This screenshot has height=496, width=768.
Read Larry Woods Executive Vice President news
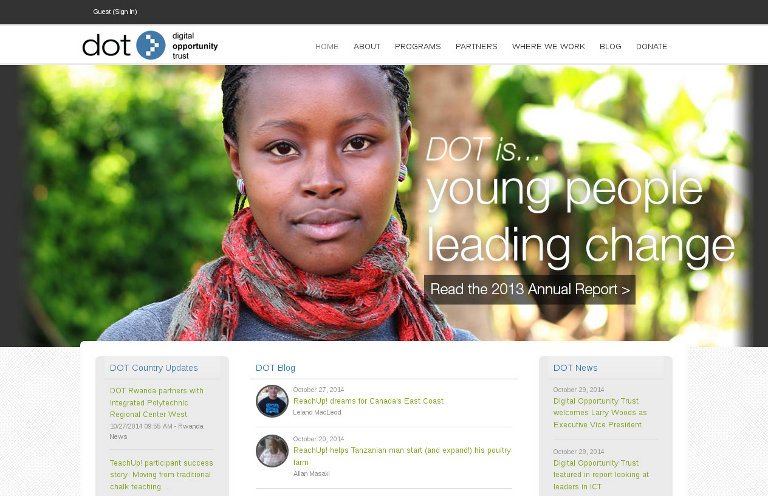coord(600,413)
